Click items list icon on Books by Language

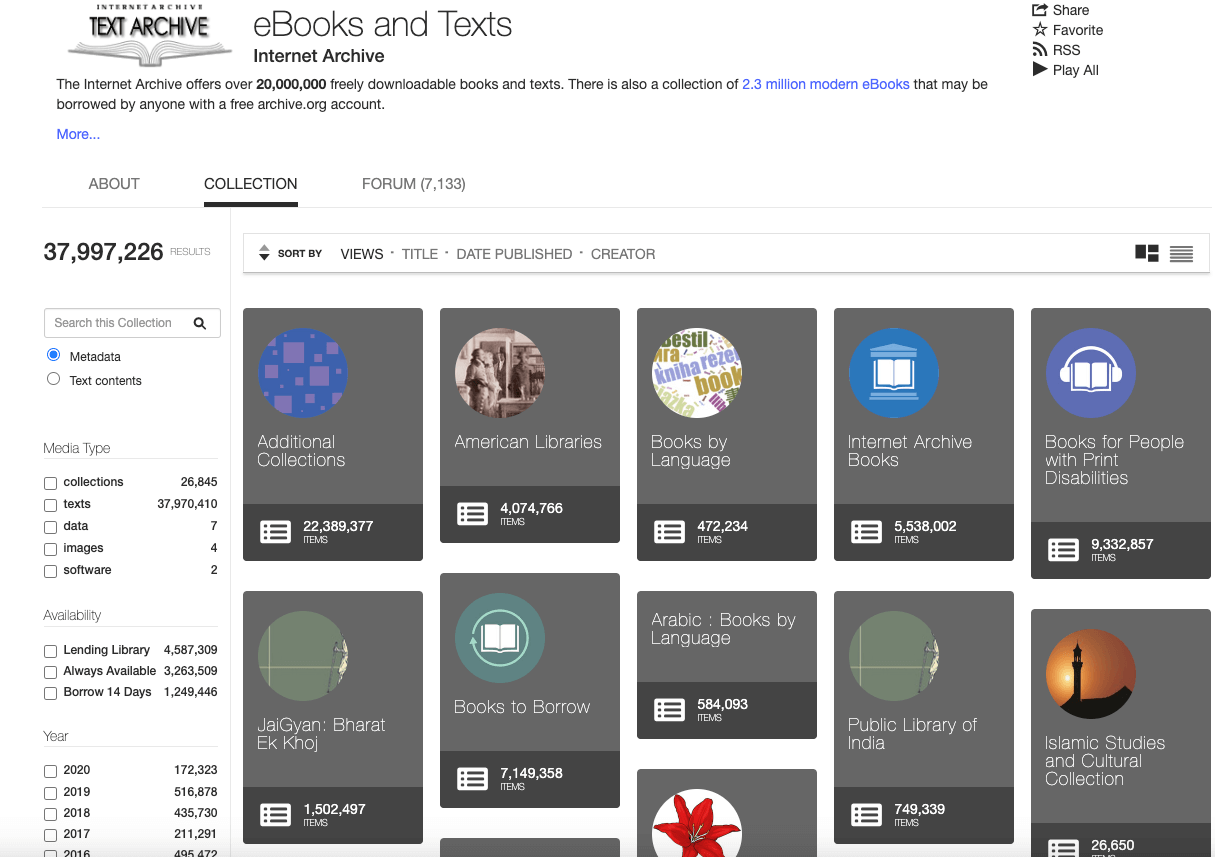pos(670,532)
